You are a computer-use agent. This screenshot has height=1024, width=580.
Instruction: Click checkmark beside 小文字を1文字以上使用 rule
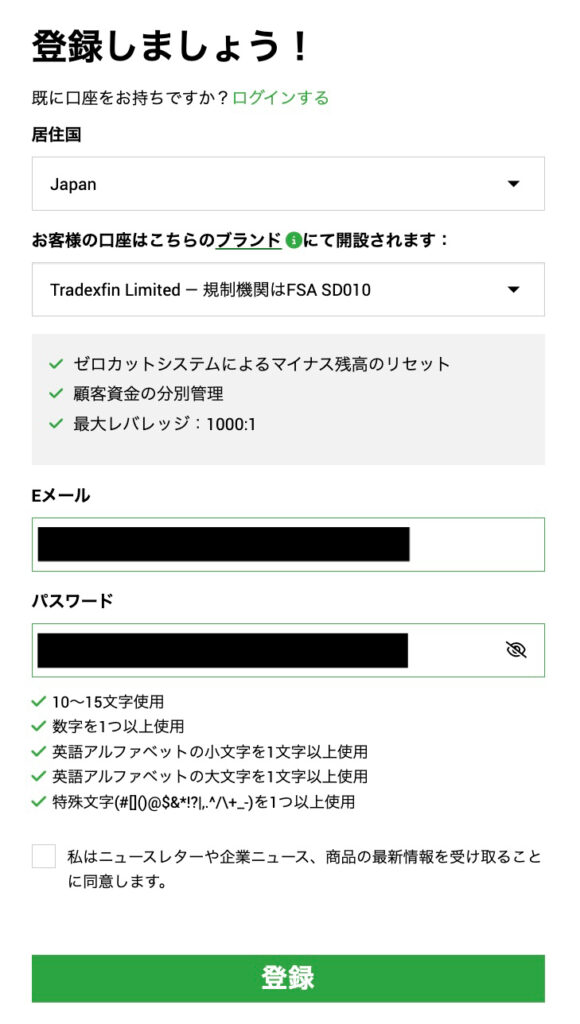39,752
